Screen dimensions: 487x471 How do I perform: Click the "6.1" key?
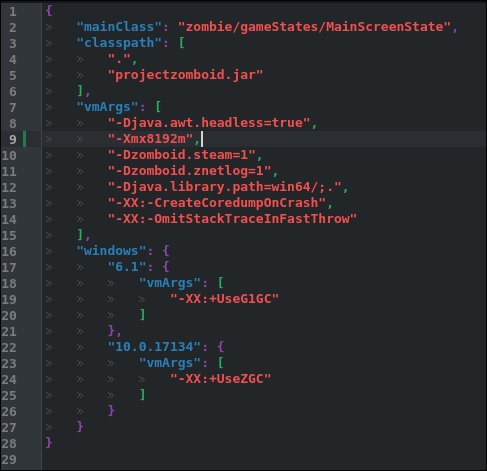point(127,267)
